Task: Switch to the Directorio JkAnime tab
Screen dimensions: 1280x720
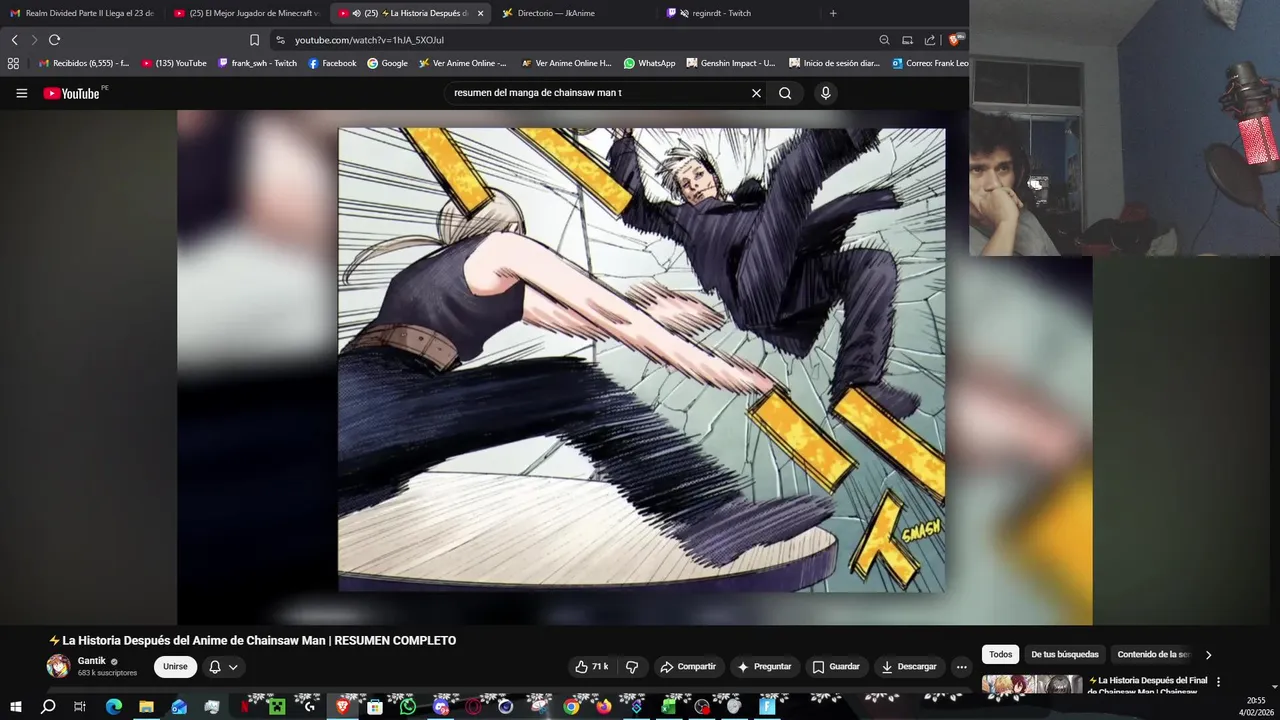Action: [x=575, y=13]
